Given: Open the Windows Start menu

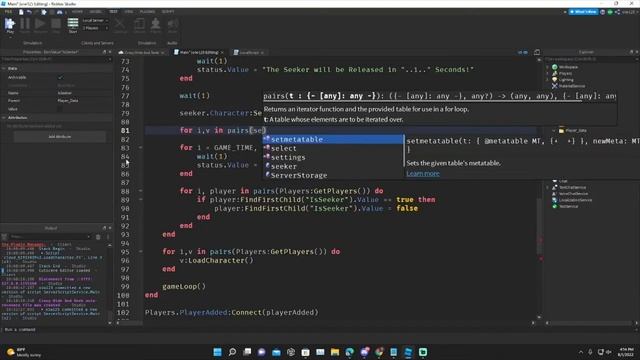Looking at the screenshot, I should point(218,352).
